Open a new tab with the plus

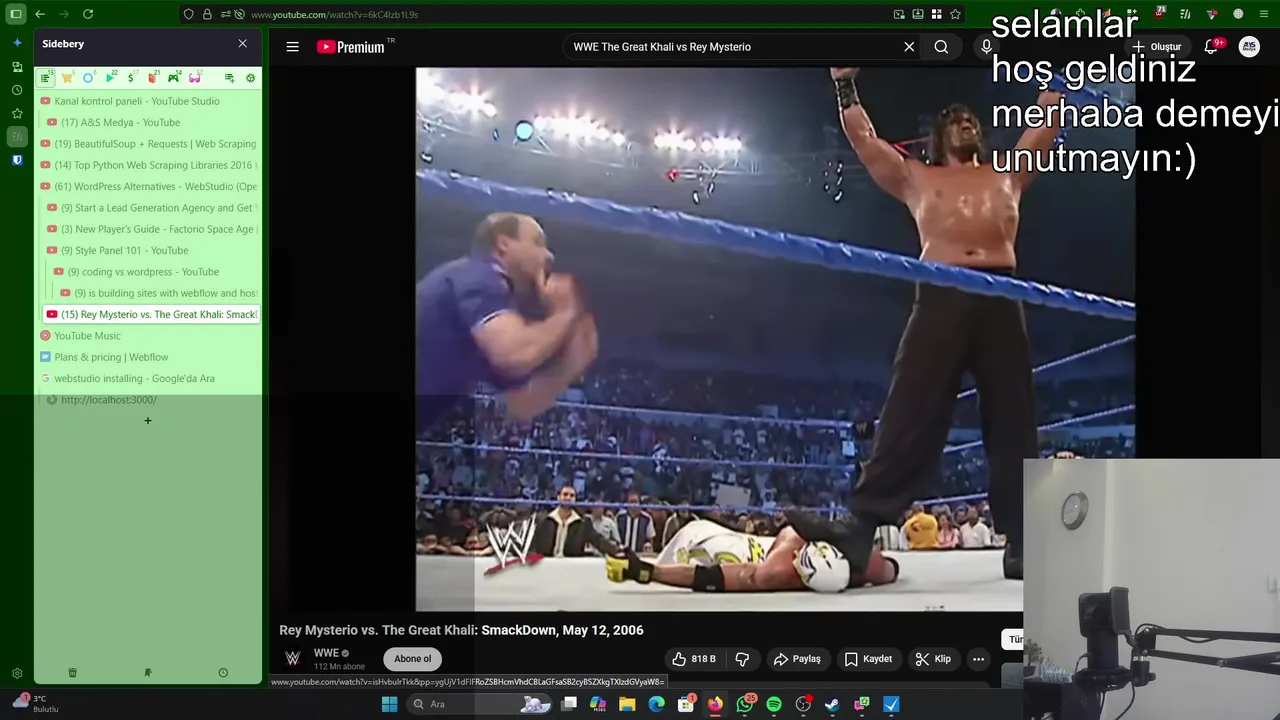[148, 421]
